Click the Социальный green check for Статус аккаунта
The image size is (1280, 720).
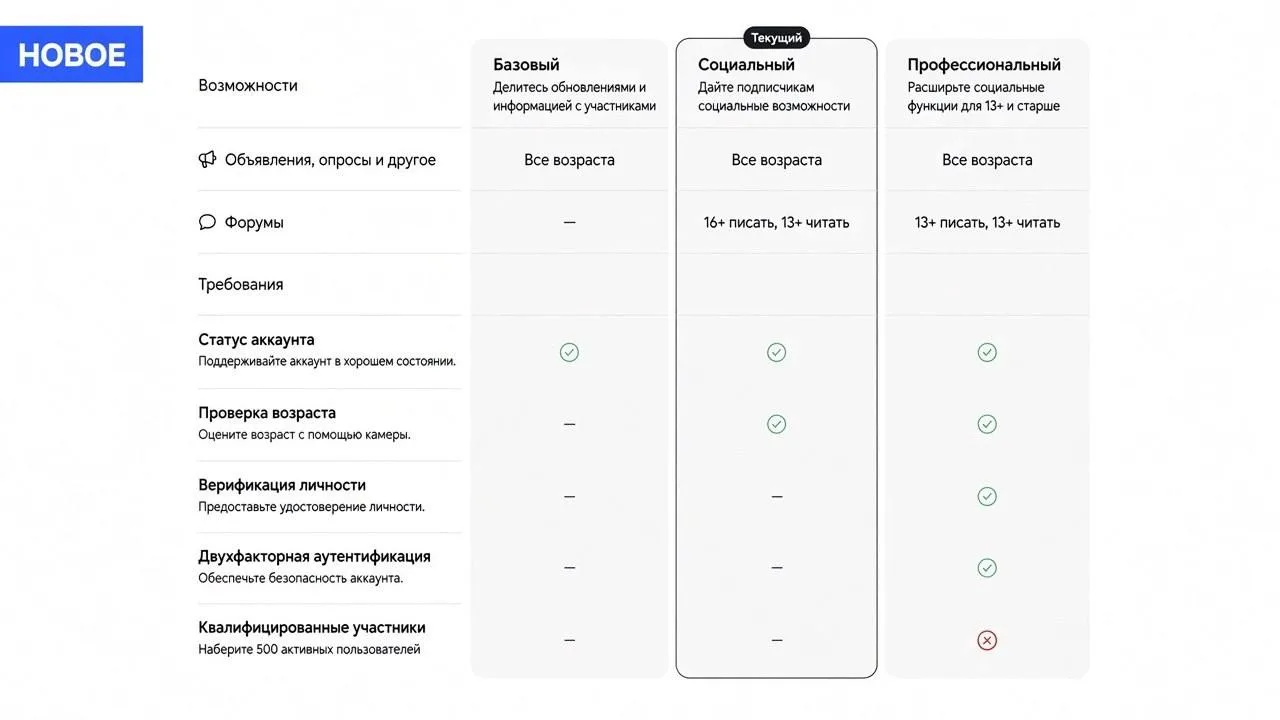click(x=776, y=352)
